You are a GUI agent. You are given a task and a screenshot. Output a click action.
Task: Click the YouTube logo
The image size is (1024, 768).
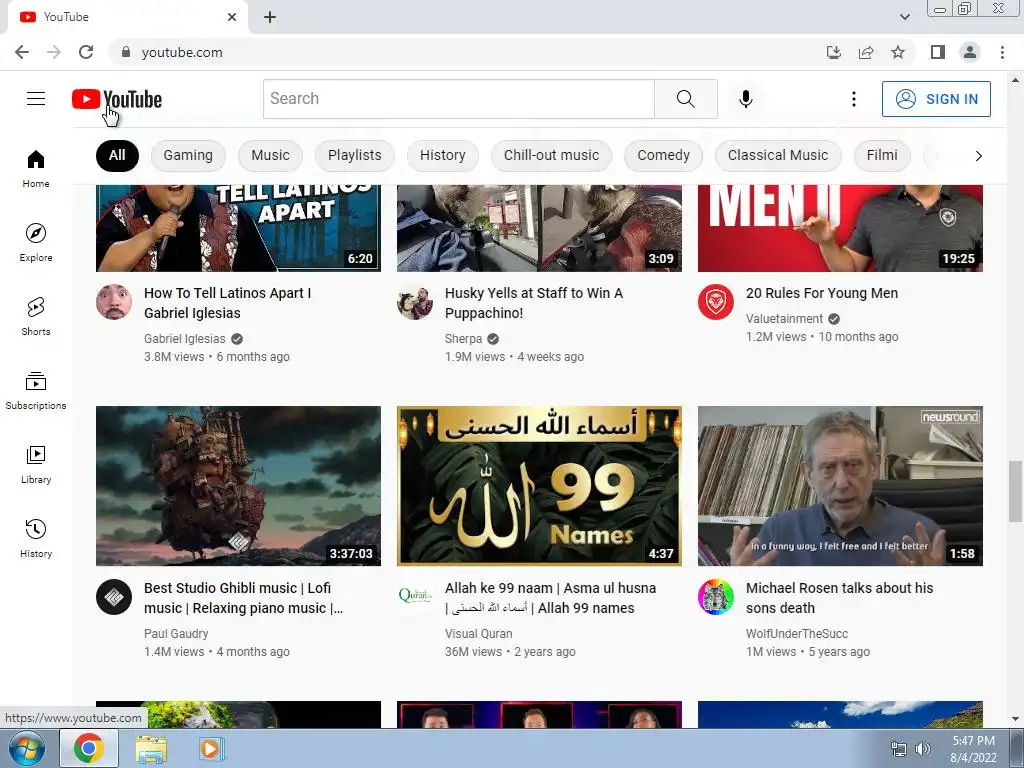[x=117, y=99]
